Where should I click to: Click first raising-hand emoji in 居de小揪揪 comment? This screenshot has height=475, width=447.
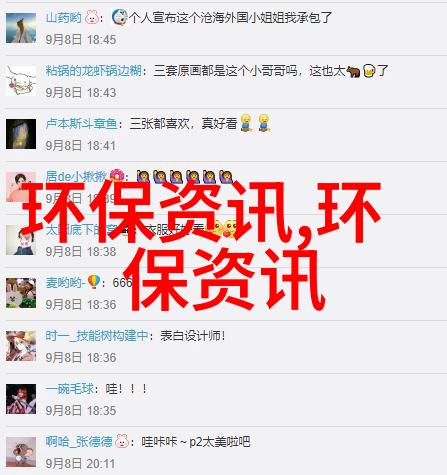(143, 176)
